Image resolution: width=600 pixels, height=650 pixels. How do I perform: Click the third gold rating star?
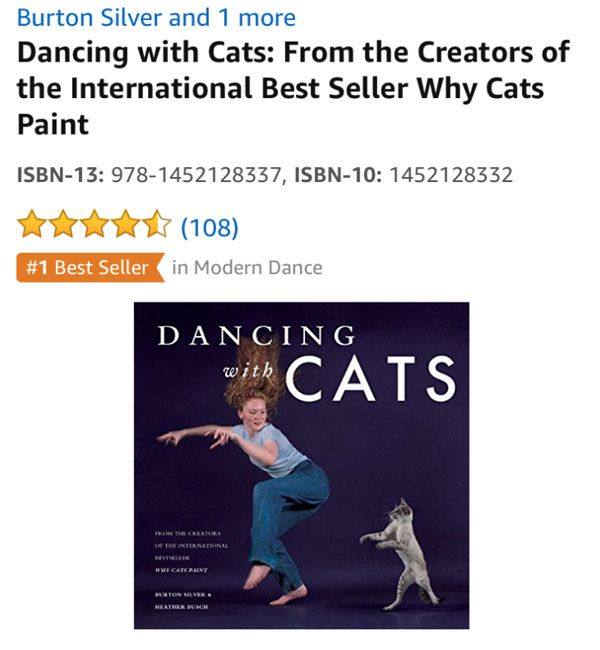95,226
